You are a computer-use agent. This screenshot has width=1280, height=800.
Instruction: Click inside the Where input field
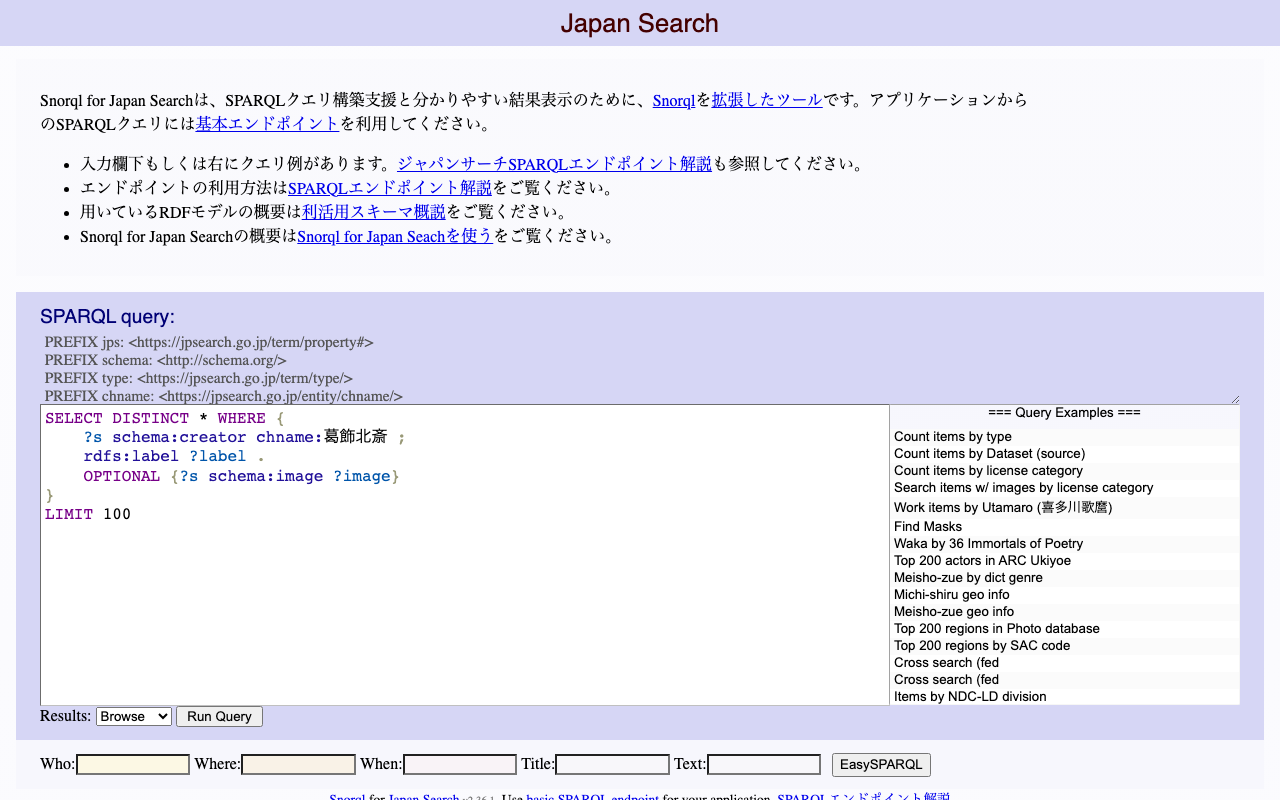click(297, 764)
